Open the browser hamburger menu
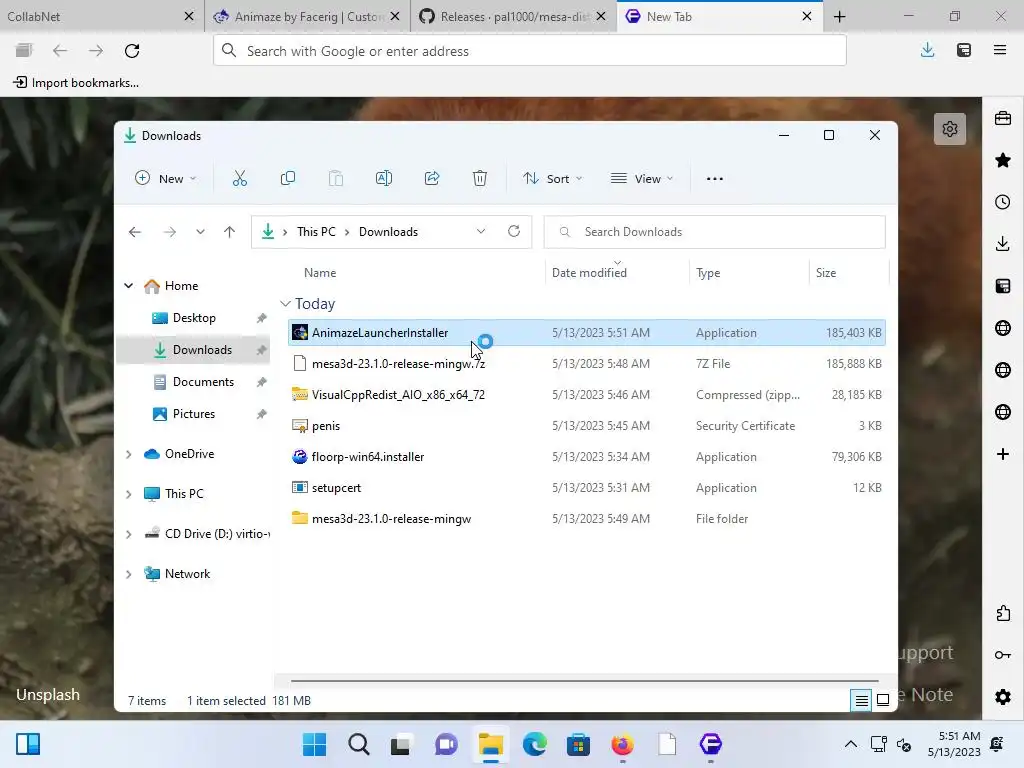The width and height of the screenshot is (1024, 768). [1000, 50]
